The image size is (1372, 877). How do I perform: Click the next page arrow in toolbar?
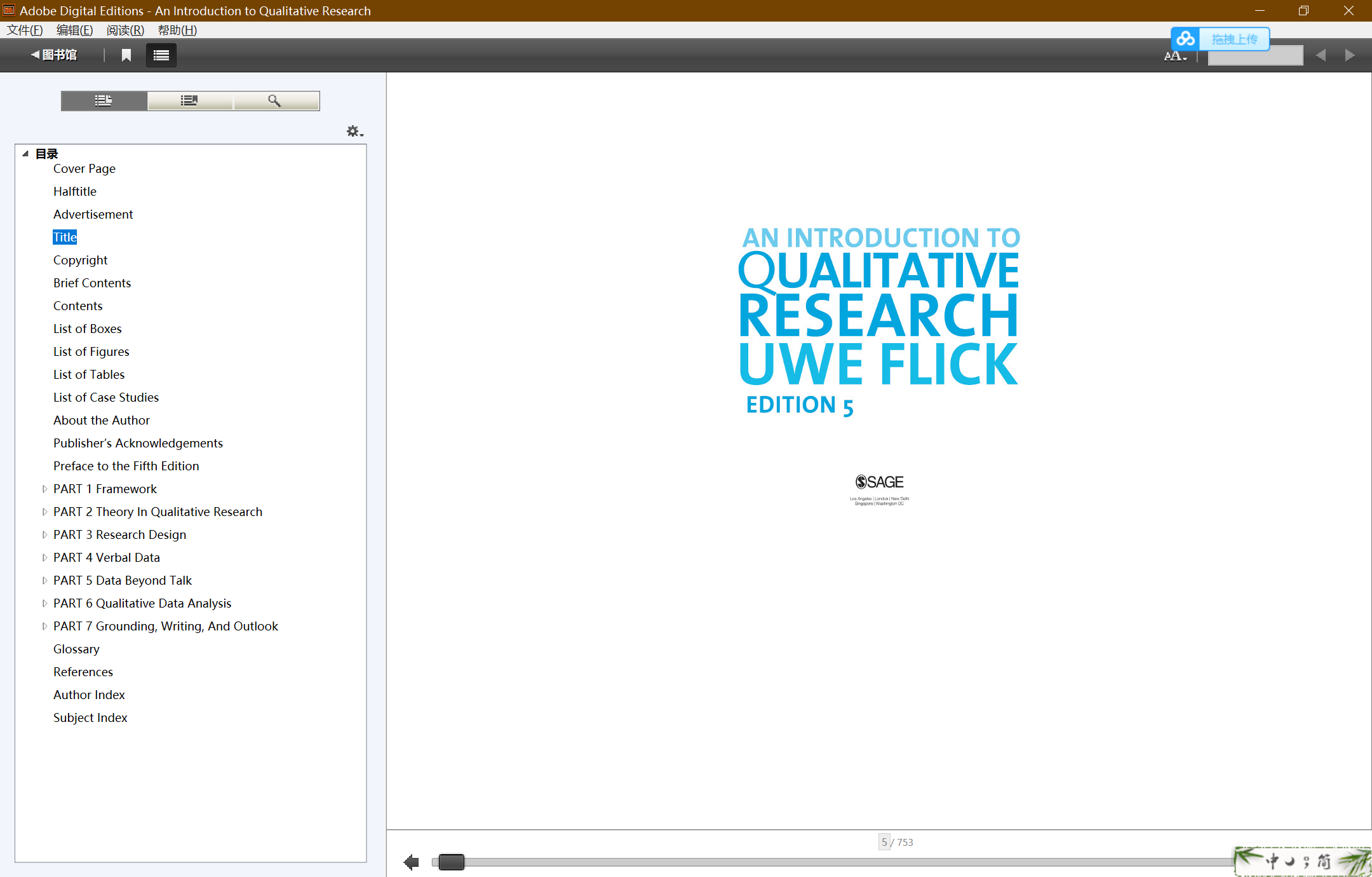[1350, 55]
